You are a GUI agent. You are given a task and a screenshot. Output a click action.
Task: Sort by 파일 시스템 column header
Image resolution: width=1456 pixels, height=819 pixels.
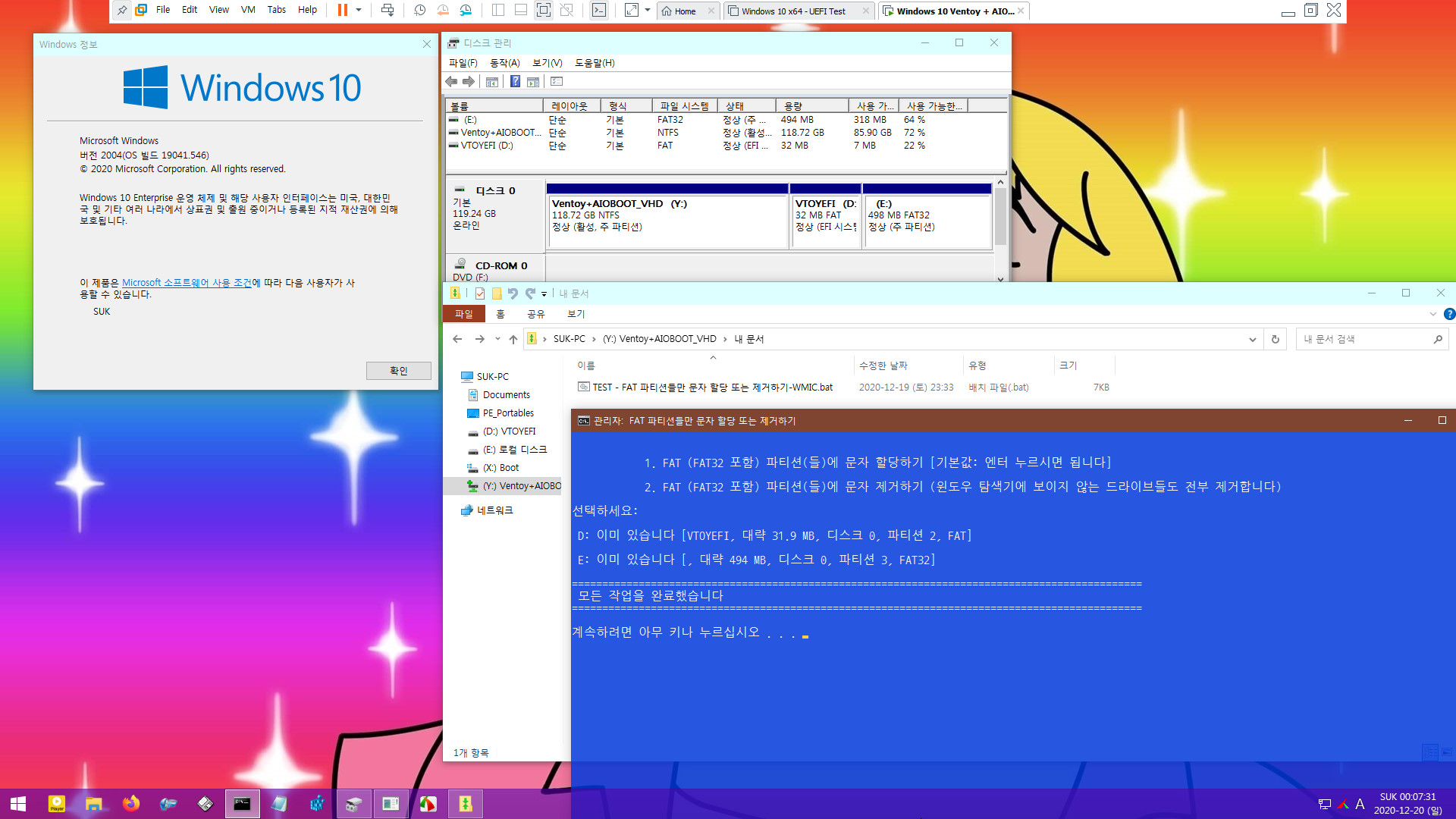pos(684,106)
